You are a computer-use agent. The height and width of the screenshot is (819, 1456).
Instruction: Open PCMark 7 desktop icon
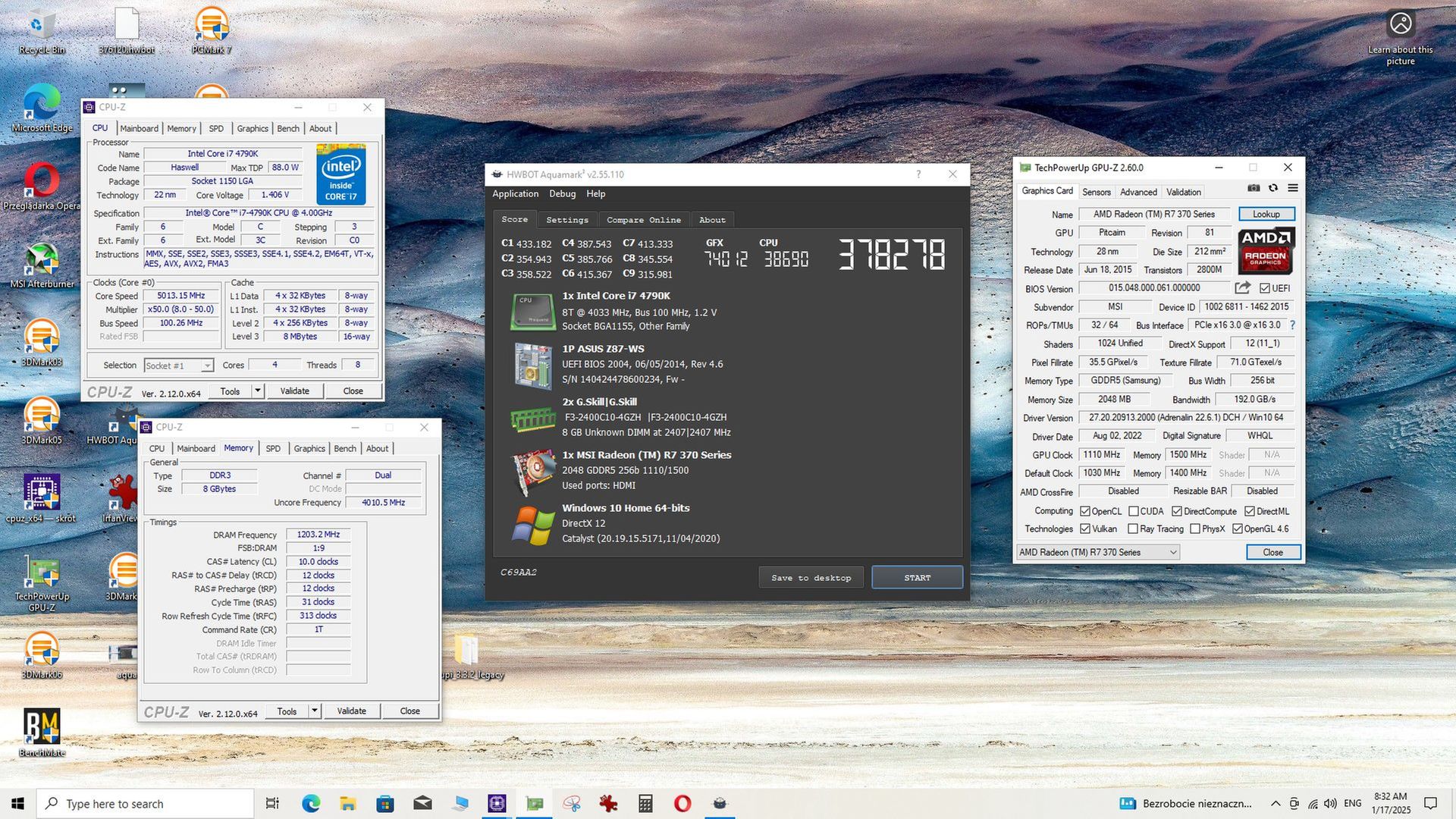tap(211, 30)
